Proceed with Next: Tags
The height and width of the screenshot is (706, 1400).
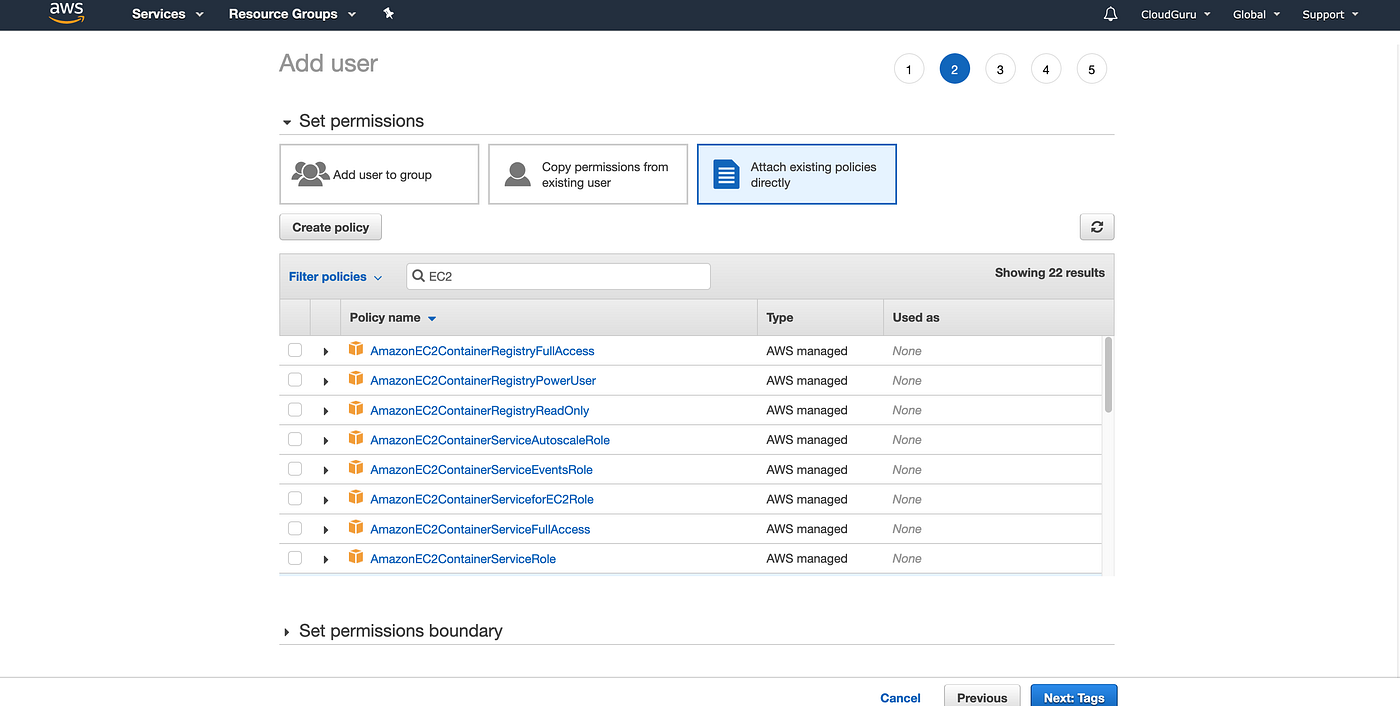click(1073, 697)
